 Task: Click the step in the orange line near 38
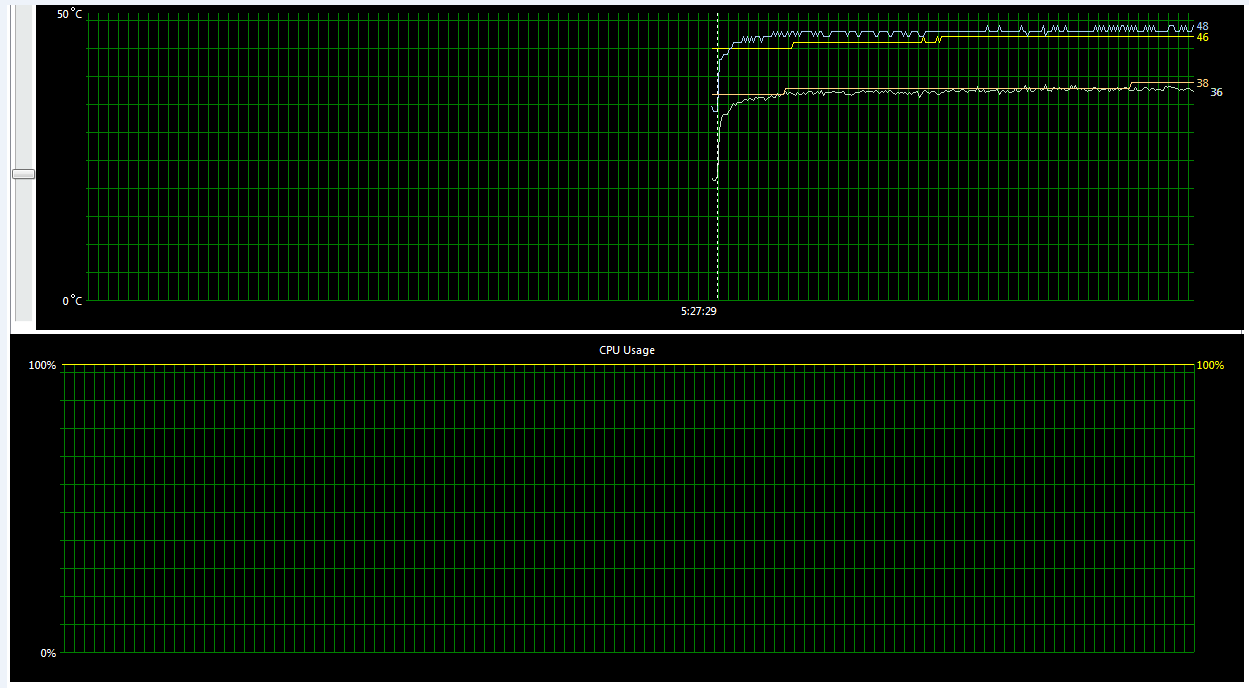tap(1131, 85)
